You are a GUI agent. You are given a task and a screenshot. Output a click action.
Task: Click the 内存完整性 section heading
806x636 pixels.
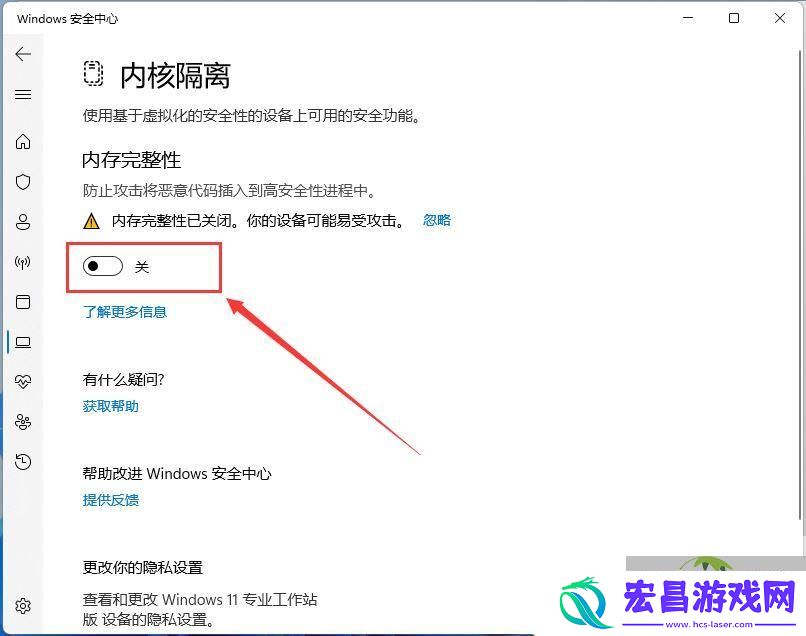132,160
